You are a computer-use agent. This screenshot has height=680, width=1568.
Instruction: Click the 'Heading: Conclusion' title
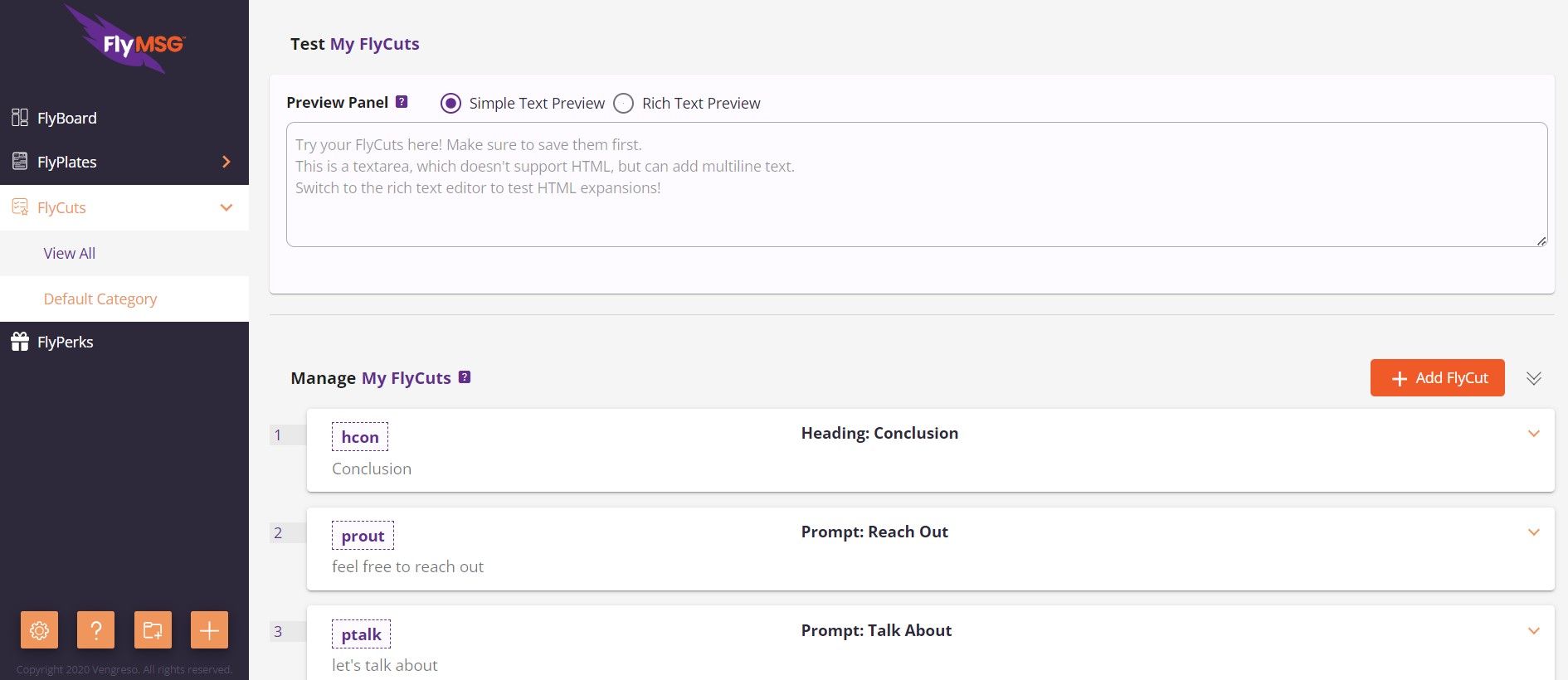coord(879,433)
